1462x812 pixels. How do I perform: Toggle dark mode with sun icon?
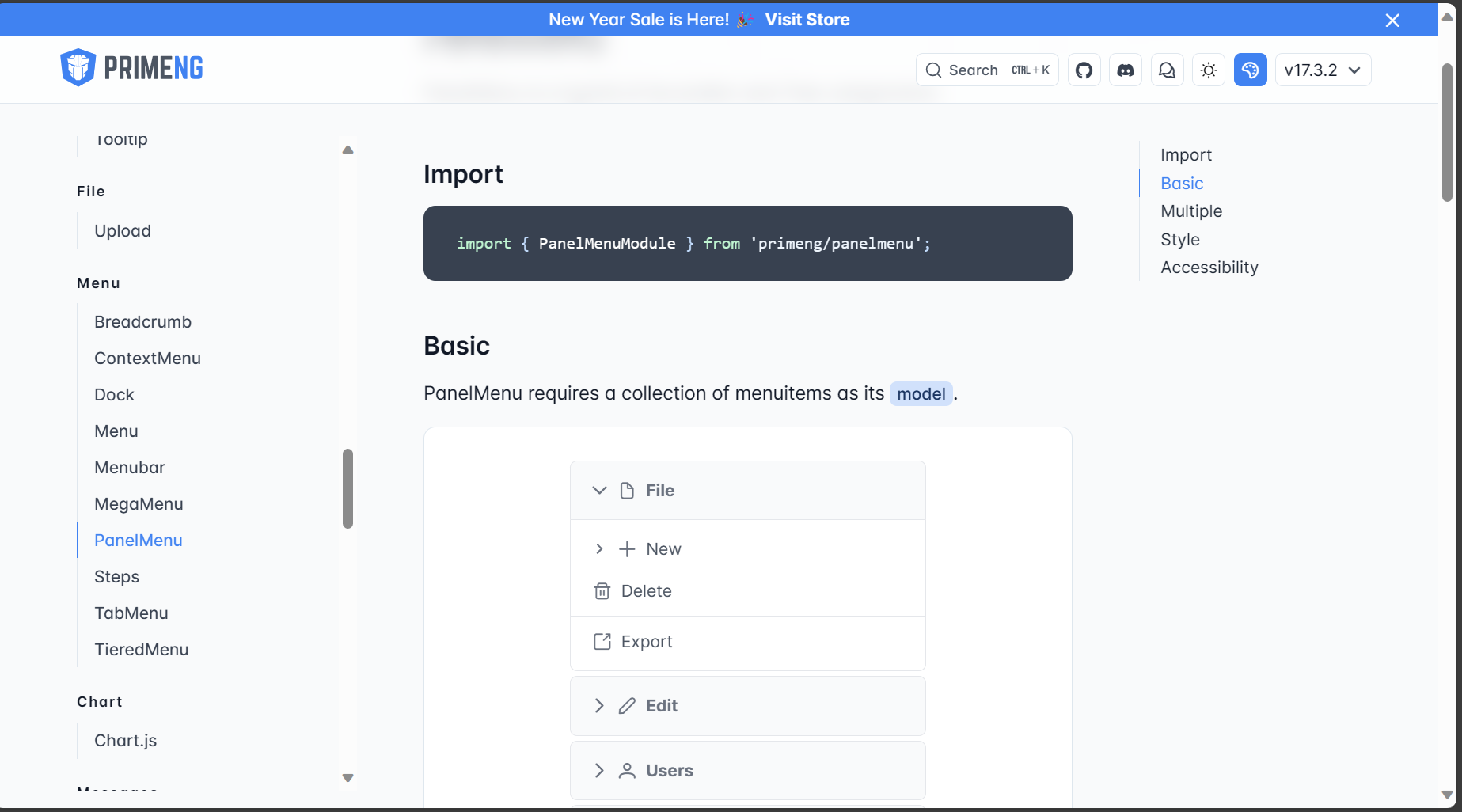(x=1208, y=70)
